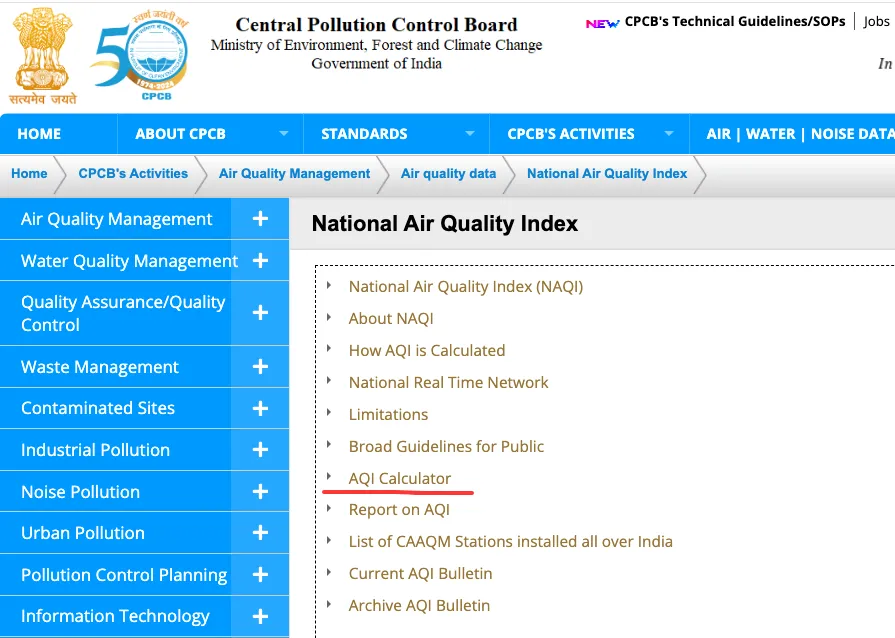Expand Pollution Control Planning plus icon
The image size is (895, 638).
(x=260, y=575)
